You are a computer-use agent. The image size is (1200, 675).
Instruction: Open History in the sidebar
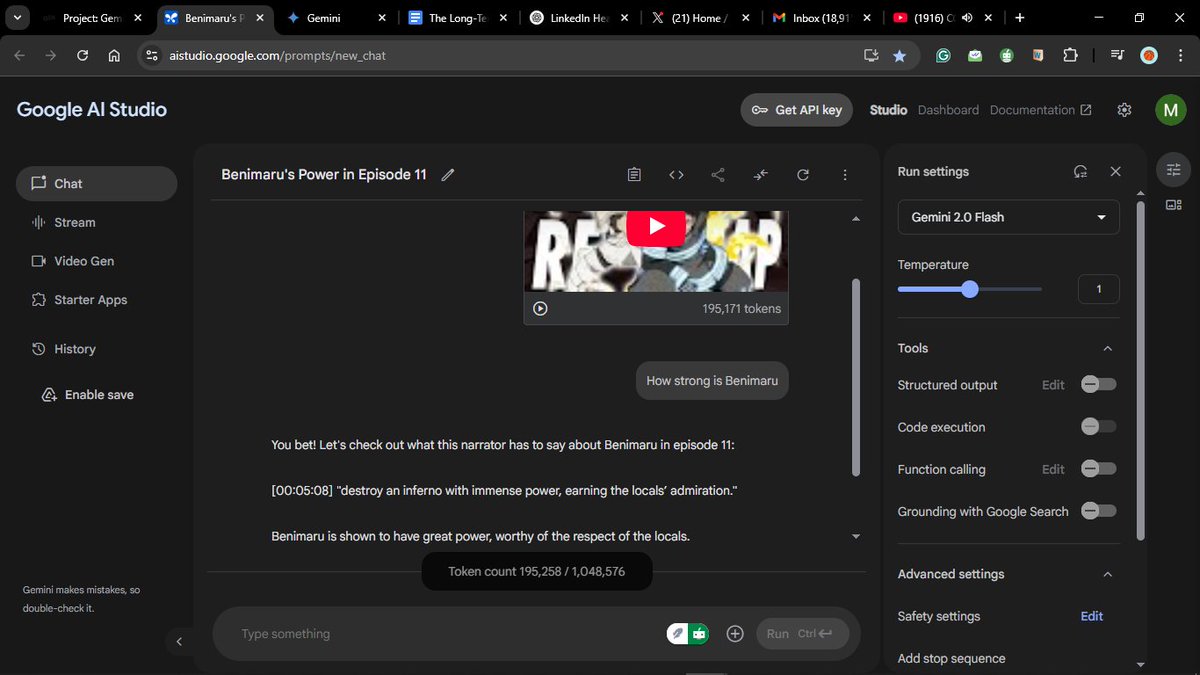pyautogui.click(x=96, y=349)
